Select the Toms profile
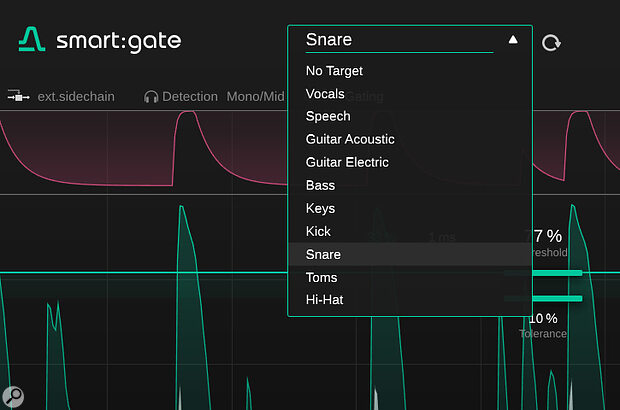620x410 pixels. coord(321,278)
